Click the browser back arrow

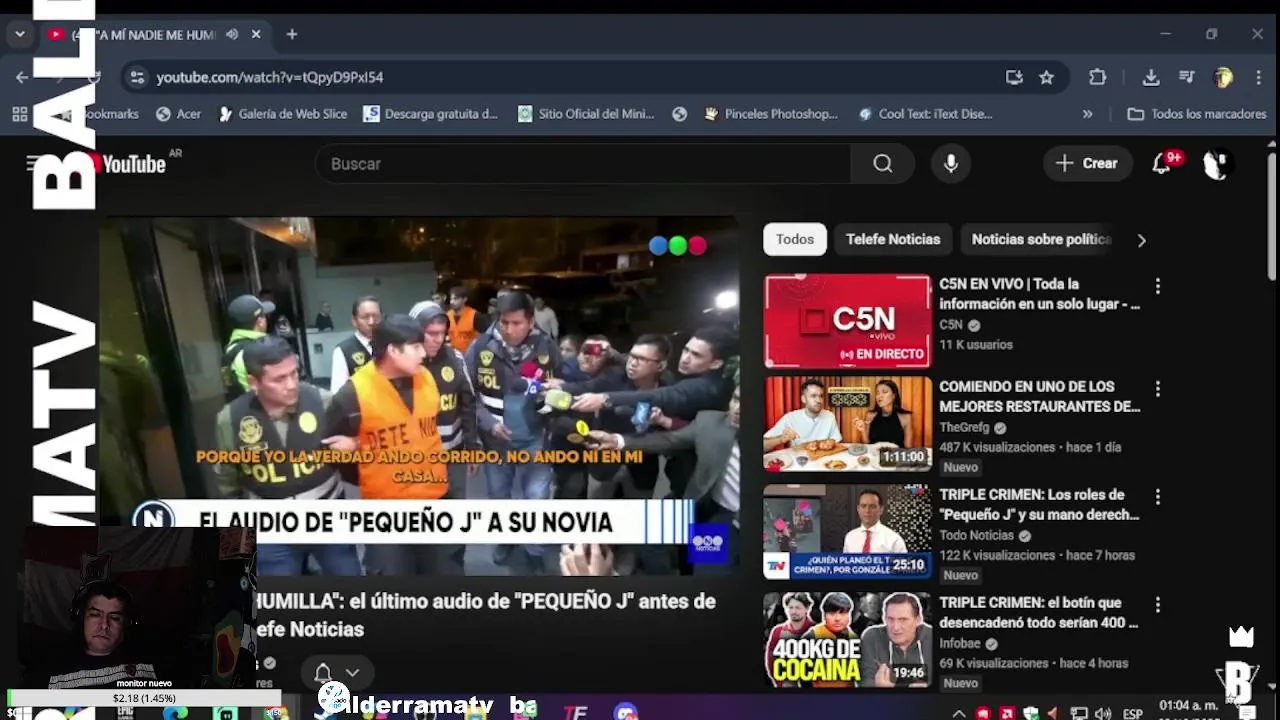[x=22, y=77]
